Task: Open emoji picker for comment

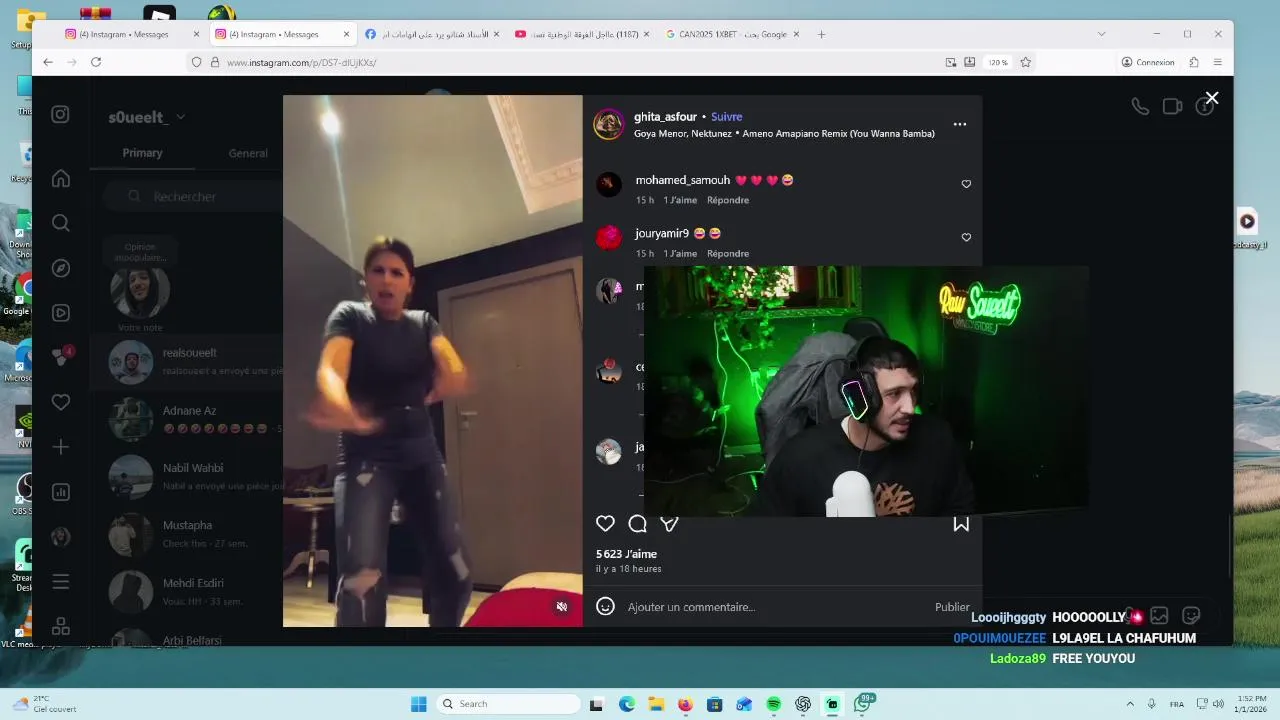Action: tap(605, 606)
